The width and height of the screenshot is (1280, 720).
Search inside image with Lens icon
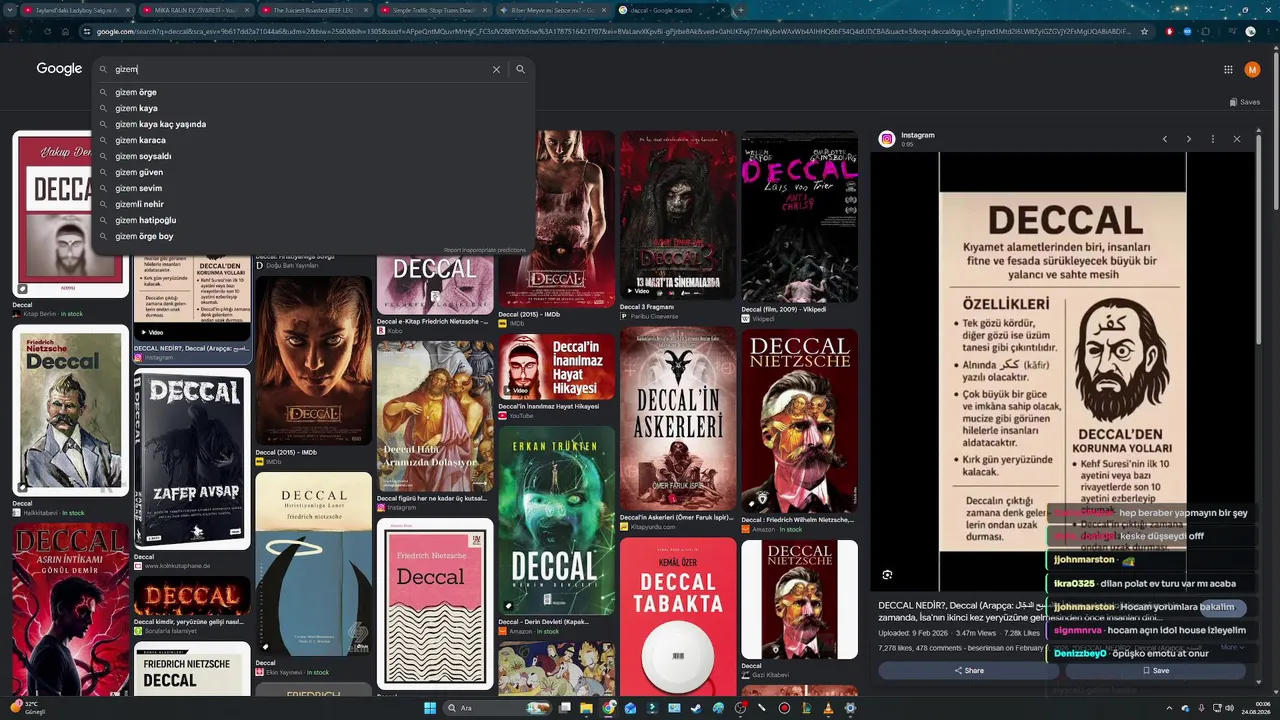point(887,575)
